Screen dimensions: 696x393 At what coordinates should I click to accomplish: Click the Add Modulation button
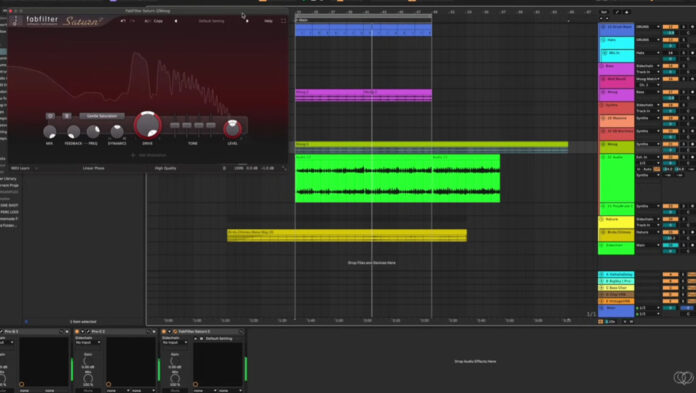(149, 155)
